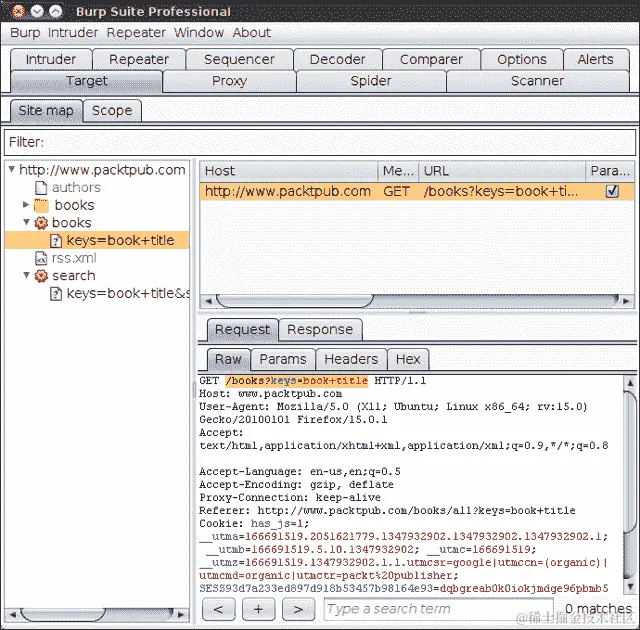Image resolution: width=640 pixels, height=630 pixels.
Task: Switch to the Options tab
Action: [x=522, y=60]
